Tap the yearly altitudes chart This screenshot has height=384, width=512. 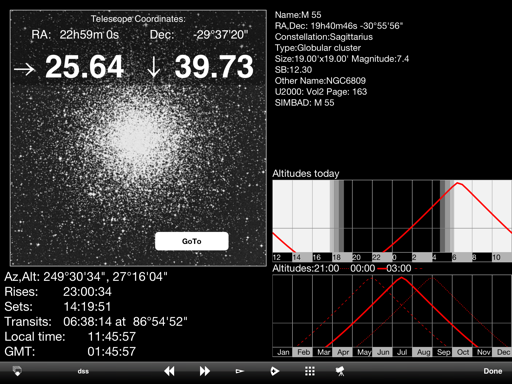tap(392, 315)
